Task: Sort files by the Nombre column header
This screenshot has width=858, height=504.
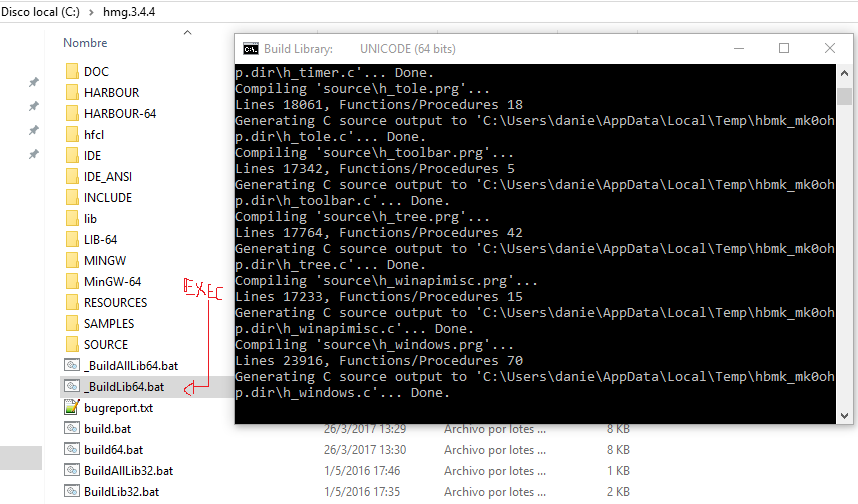Action: 85,43
